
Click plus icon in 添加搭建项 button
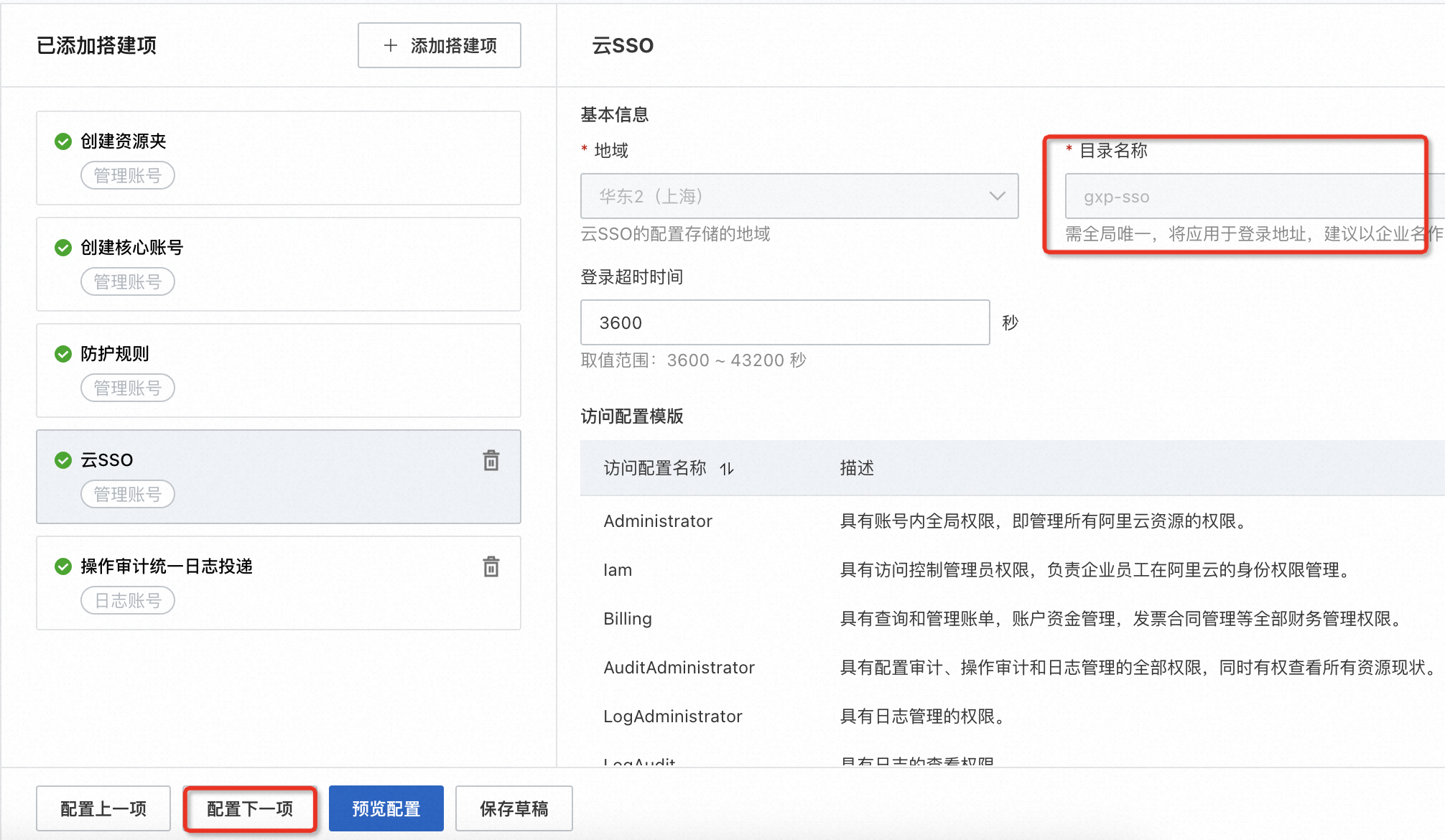(391, 45)
